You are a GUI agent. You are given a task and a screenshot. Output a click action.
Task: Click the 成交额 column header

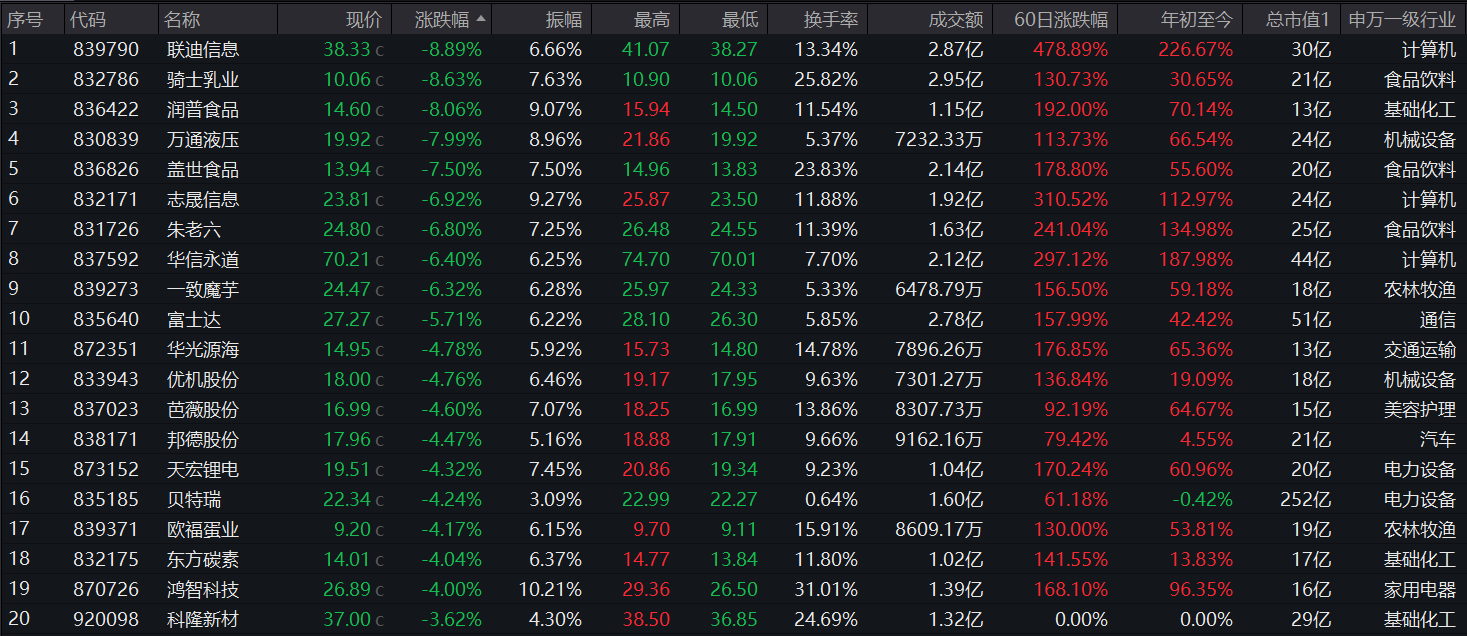click(x=956, y=19)
